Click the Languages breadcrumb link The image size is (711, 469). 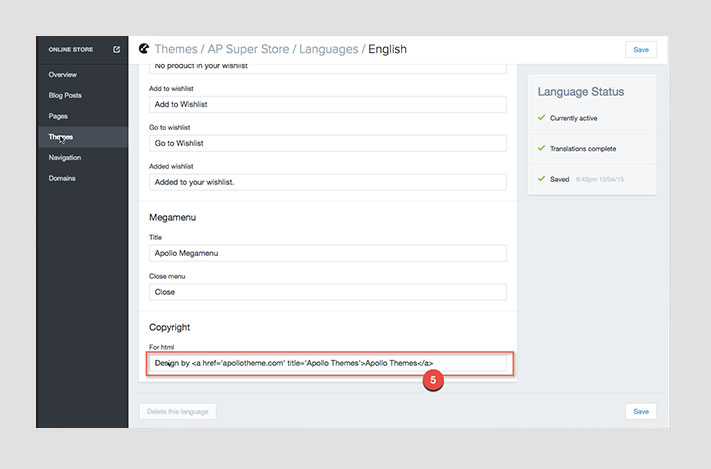(331, 49)
